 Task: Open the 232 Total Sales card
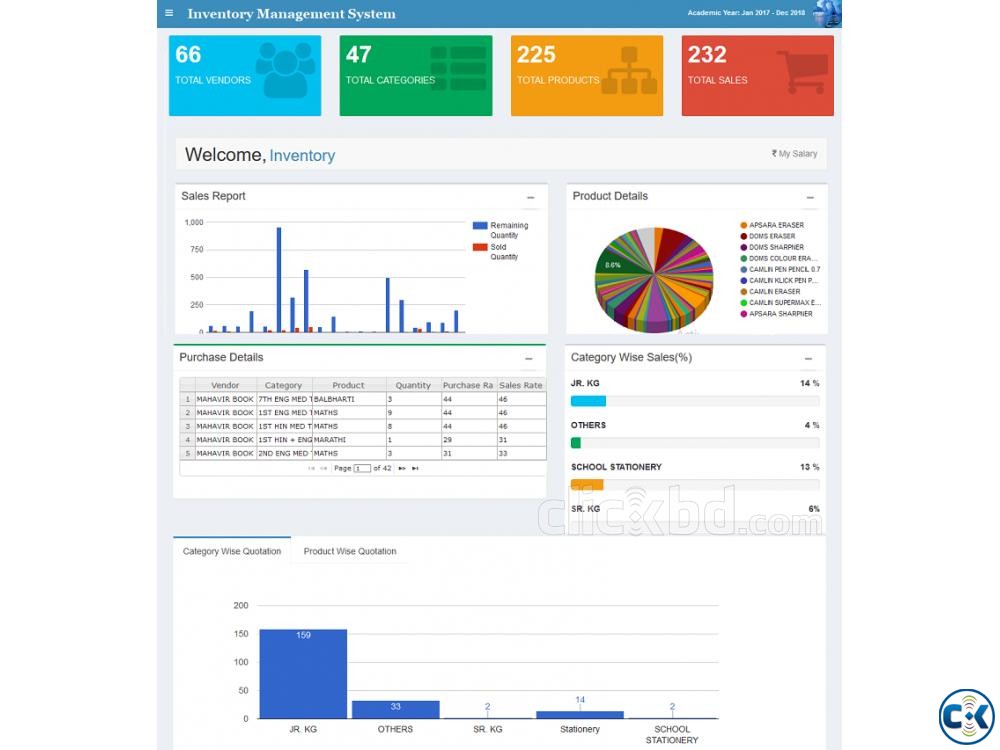[758, 75]
